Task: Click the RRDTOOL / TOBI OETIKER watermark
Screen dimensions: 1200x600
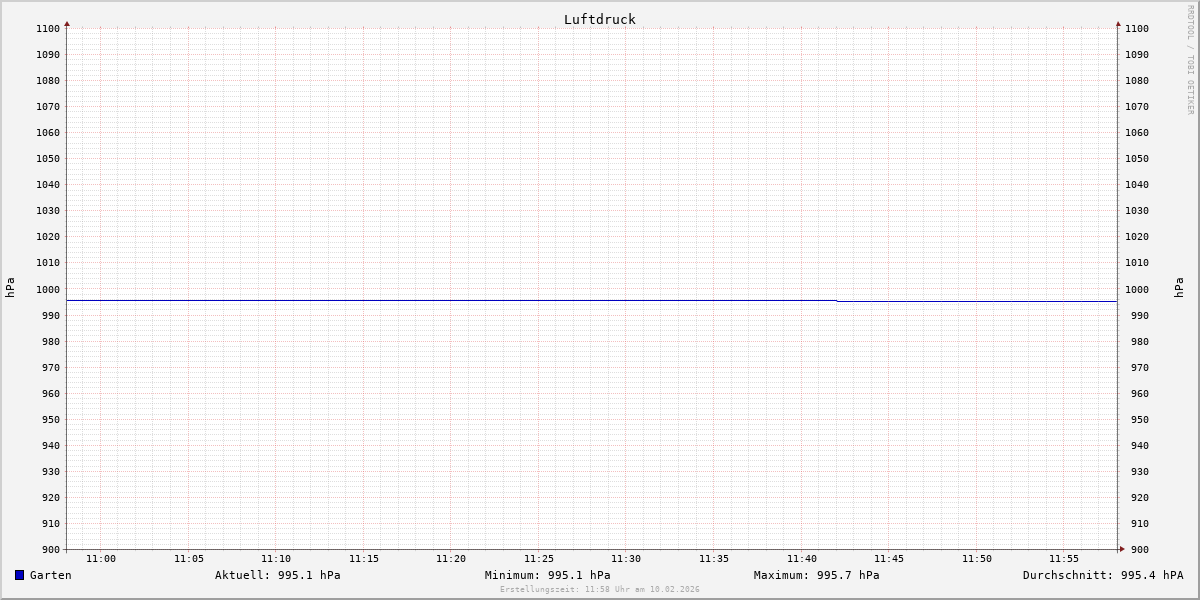Action: pyautogui.click(x=1190, y=60)
